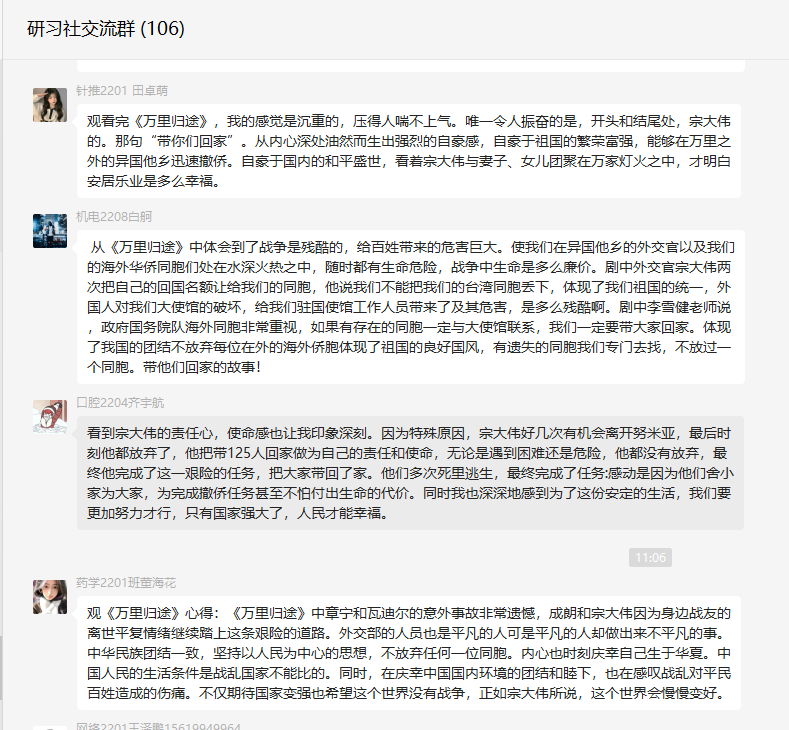This screenshot has height=730, width=789.
Task: Click sender name 药学2201班莹海花
Action: click(126, 583)
